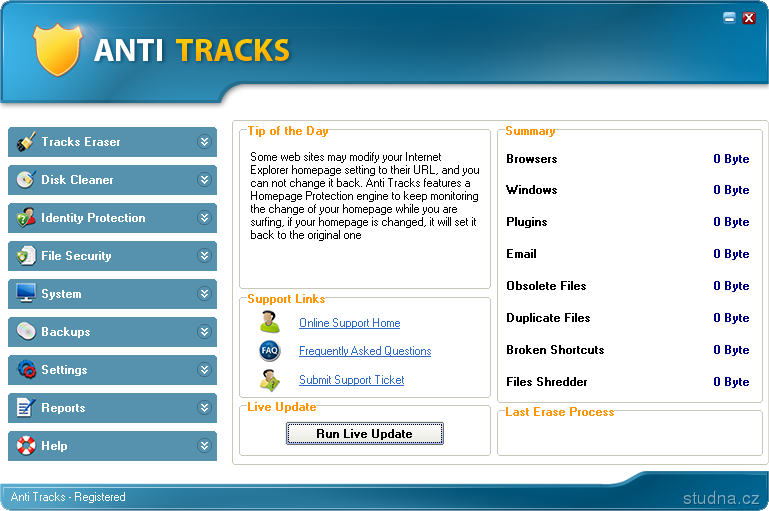Open the Settings menu section
The width and height of the screenshot is (769, 511).
112,369
